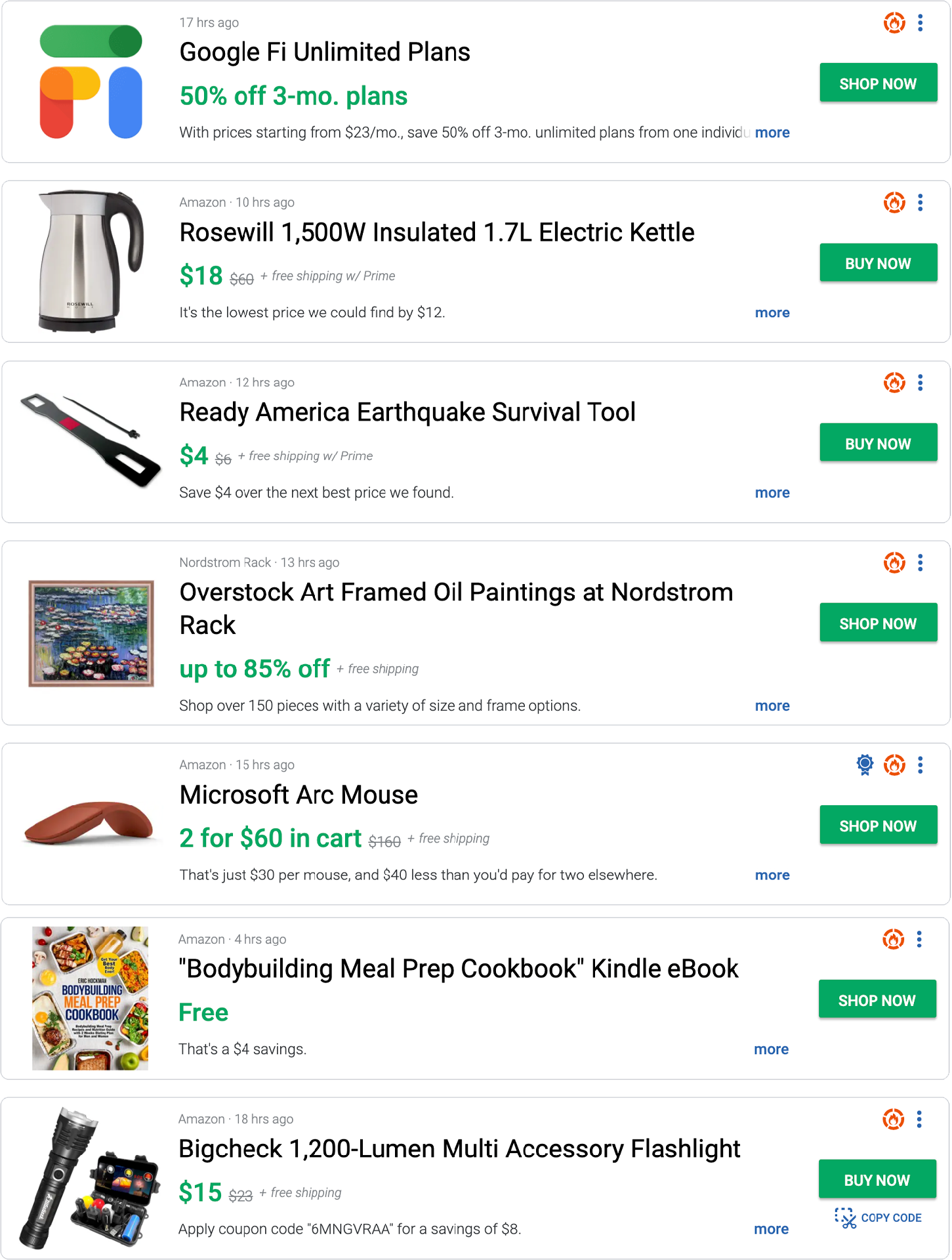Copy the Bigcheck Flashlight coupon code

pyautogui.click(x=878, y=1218)
